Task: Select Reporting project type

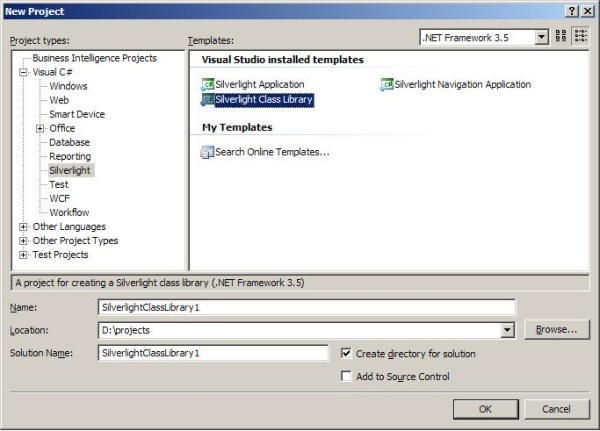Action: pyautogui.click(x=70, y=157)
